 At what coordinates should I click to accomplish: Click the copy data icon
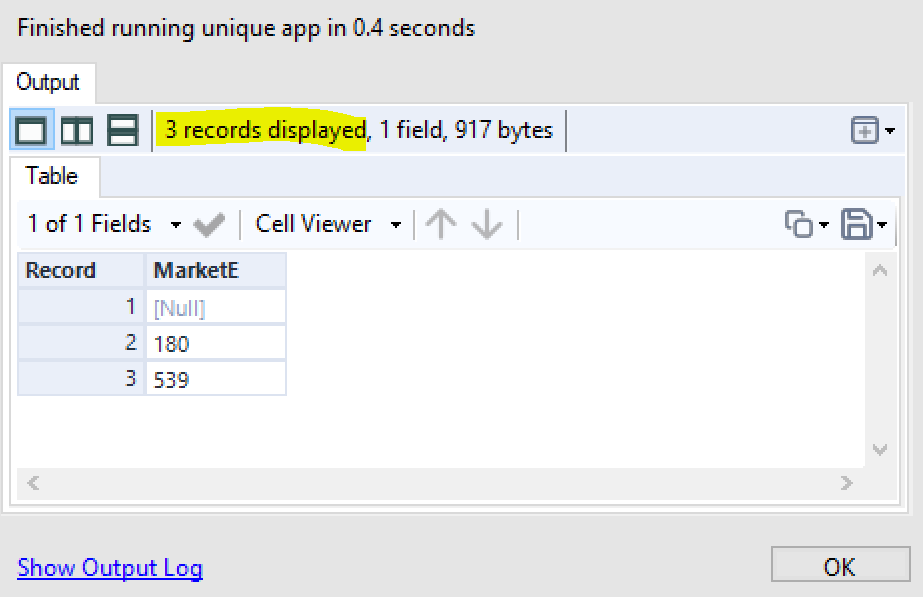pyautogui.click(x=799, y=225)
